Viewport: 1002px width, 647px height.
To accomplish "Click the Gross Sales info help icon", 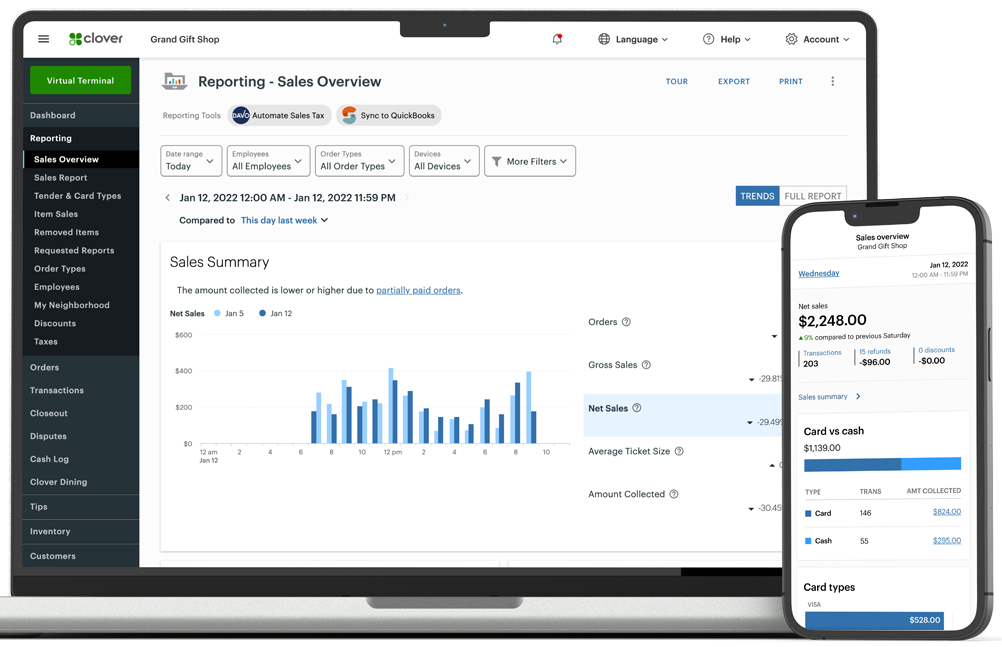I will pyautogui.click(x=646, y=364).
